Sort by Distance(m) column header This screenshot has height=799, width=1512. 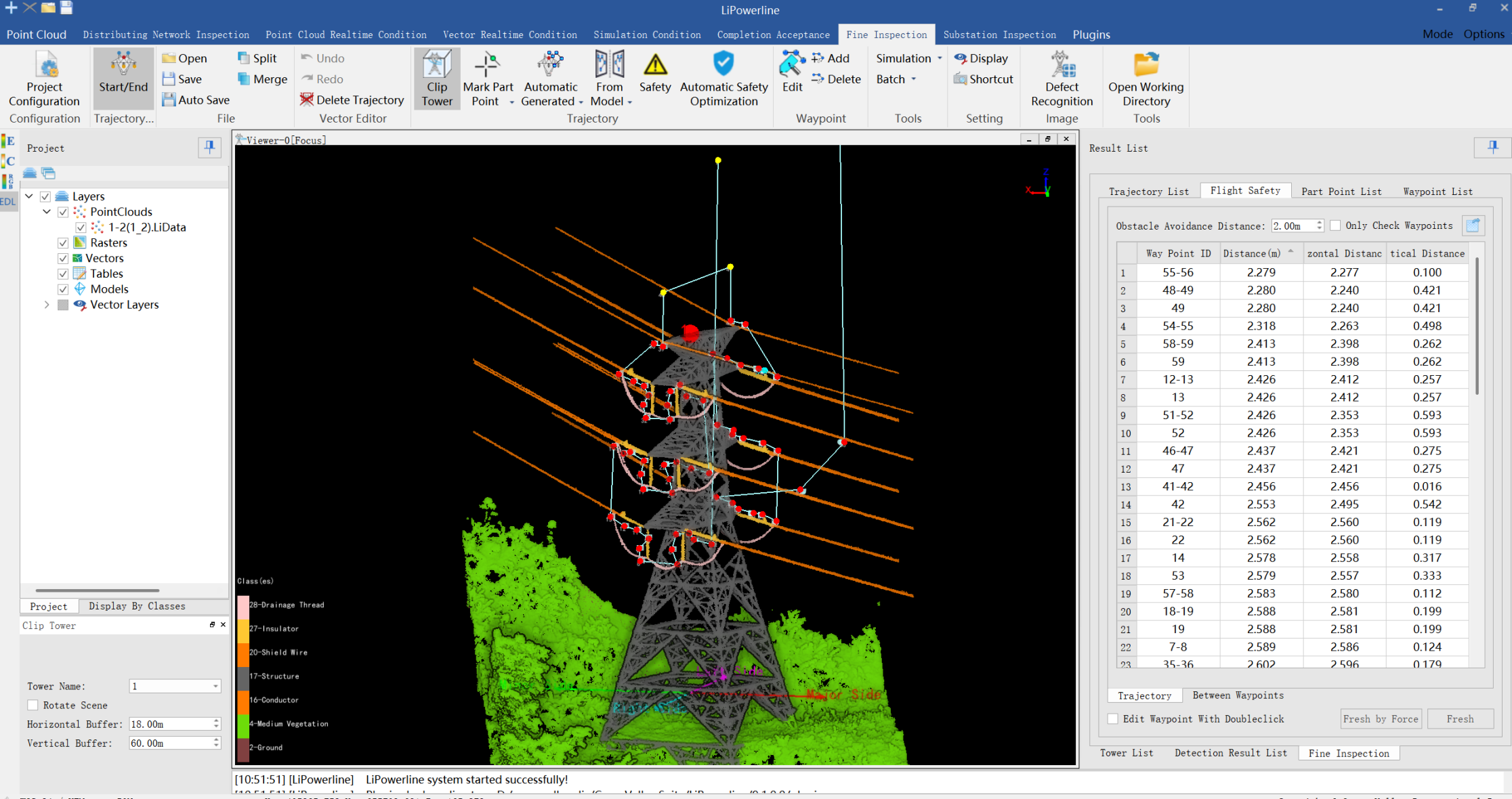coord(1261,253)
